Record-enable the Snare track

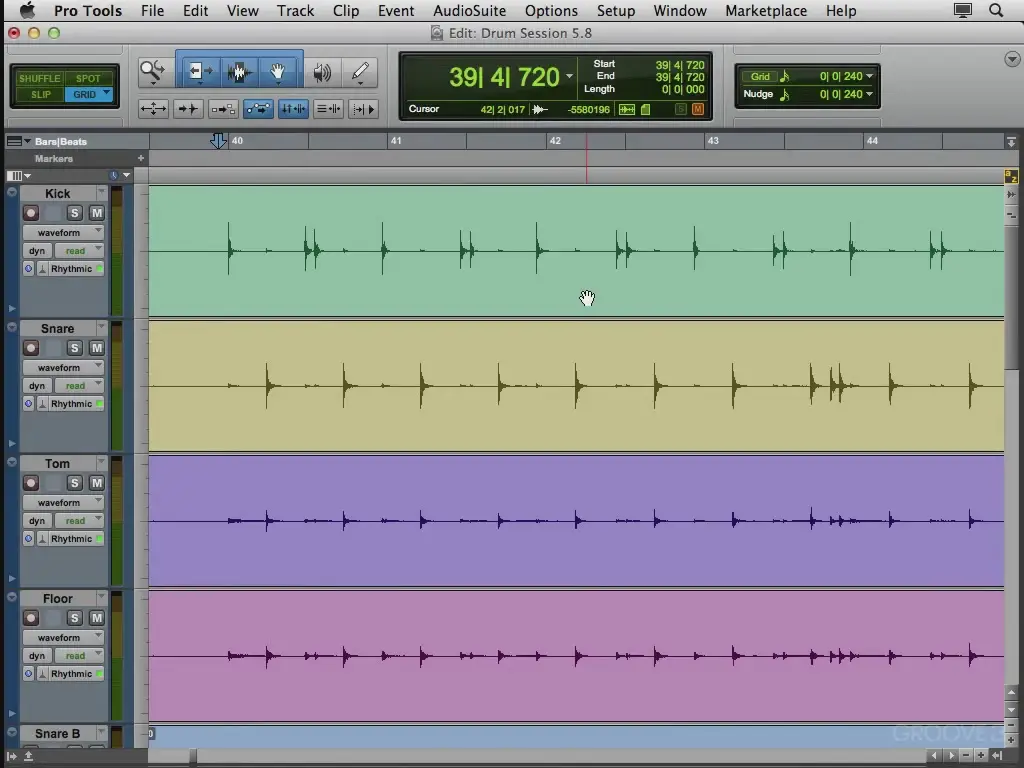[31, 348]
